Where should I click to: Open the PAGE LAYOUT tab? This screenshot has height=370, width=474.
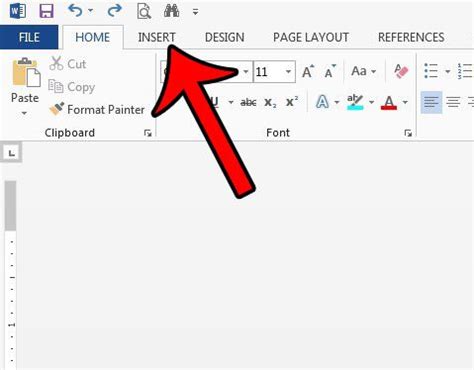coord(311,37)
